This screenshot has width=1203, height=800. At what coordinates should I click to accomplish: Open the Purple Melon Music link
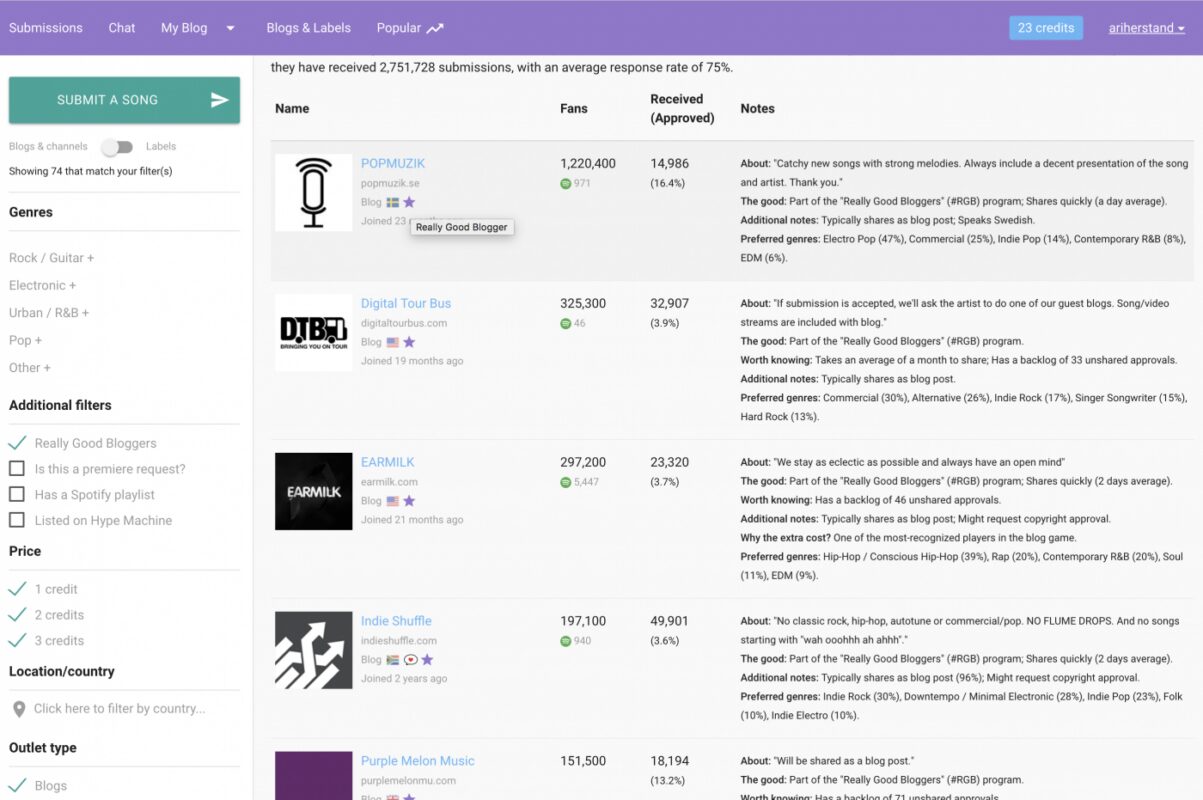click(418, 762)
